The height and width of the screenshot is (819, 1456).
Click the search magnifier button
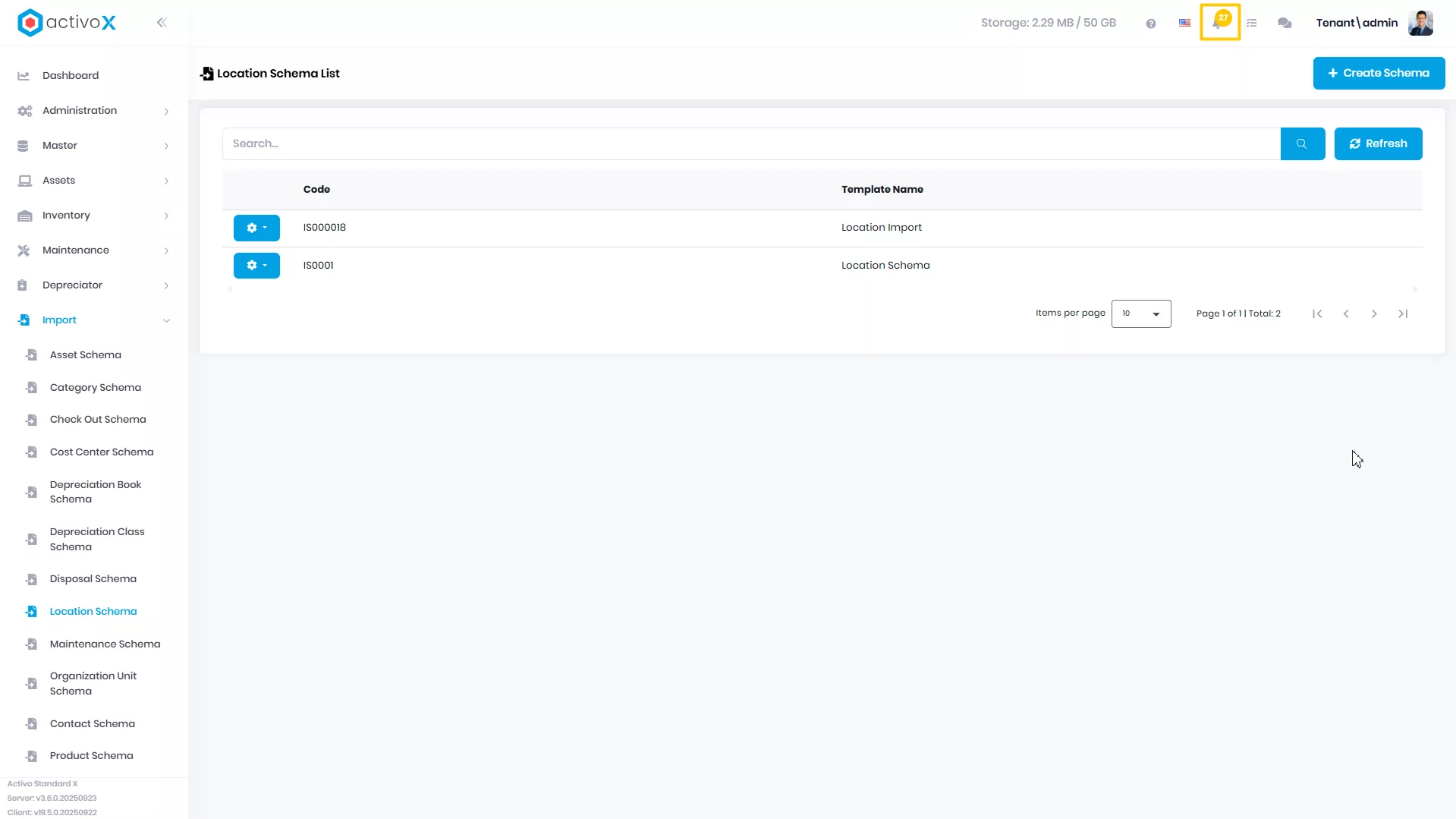[1303, 143]
